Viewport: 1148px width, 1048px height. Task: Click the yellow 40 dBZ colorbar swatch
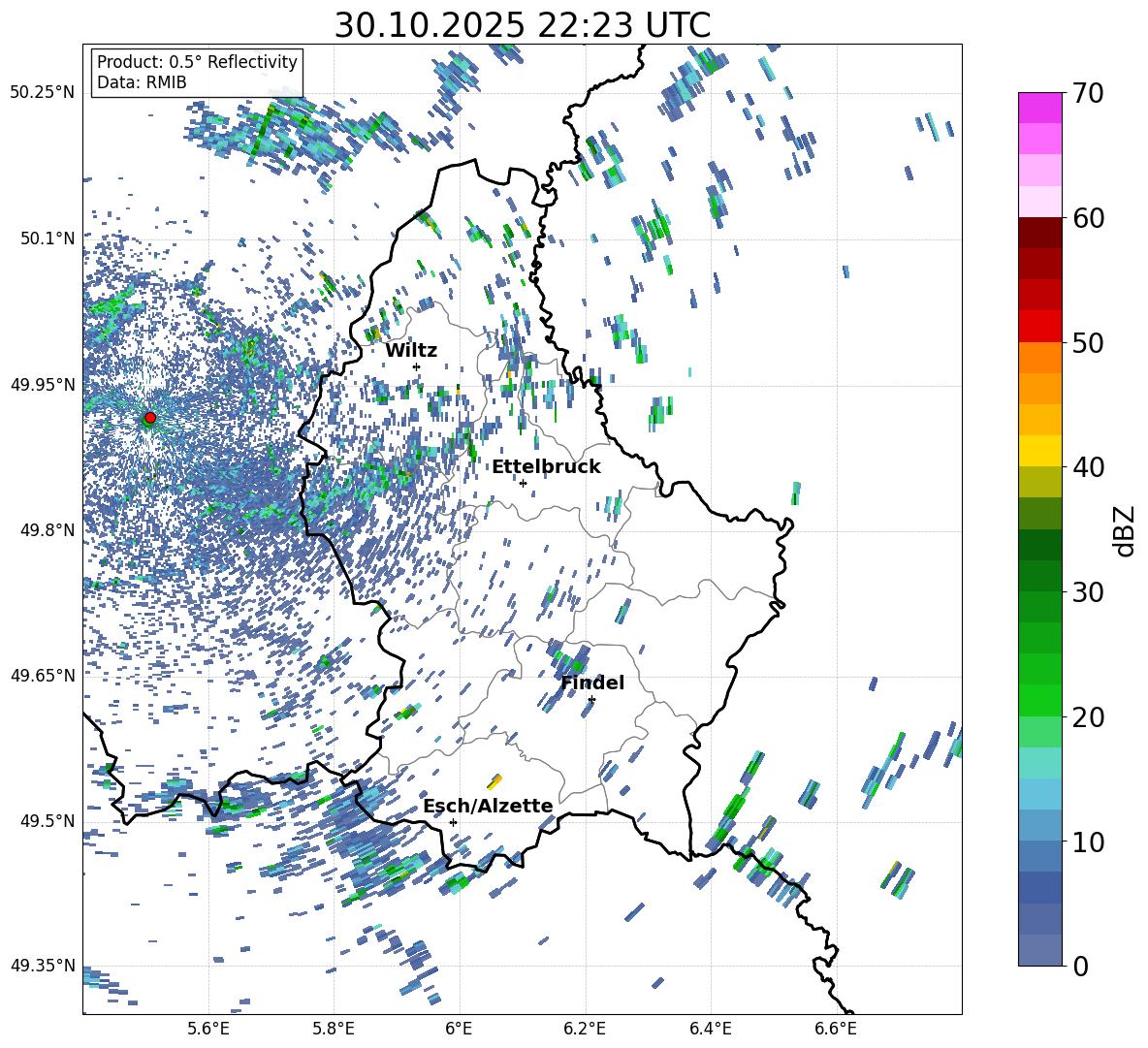tap(1040, 451)
